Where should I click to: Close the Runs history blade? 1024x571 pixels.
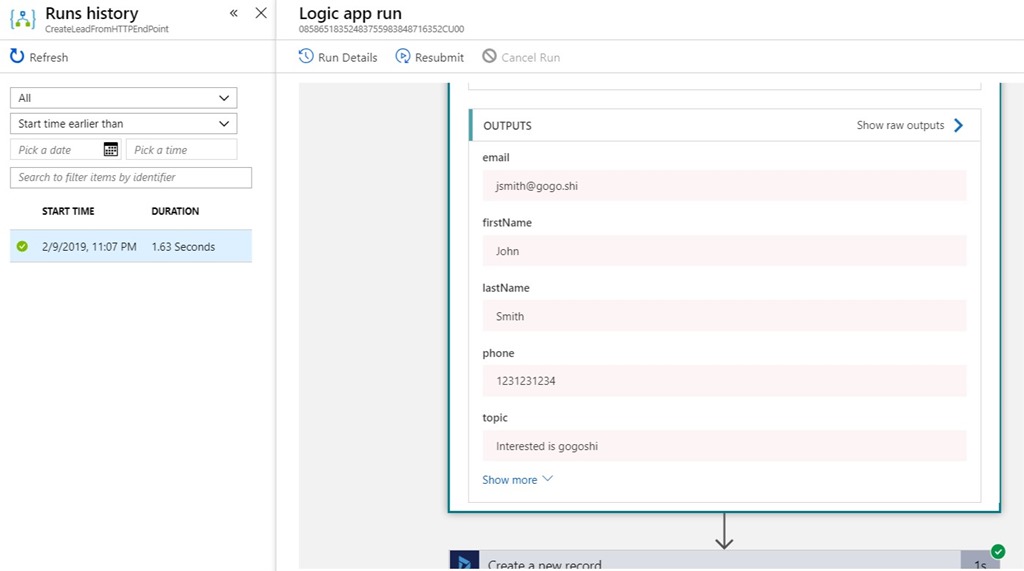261,13
